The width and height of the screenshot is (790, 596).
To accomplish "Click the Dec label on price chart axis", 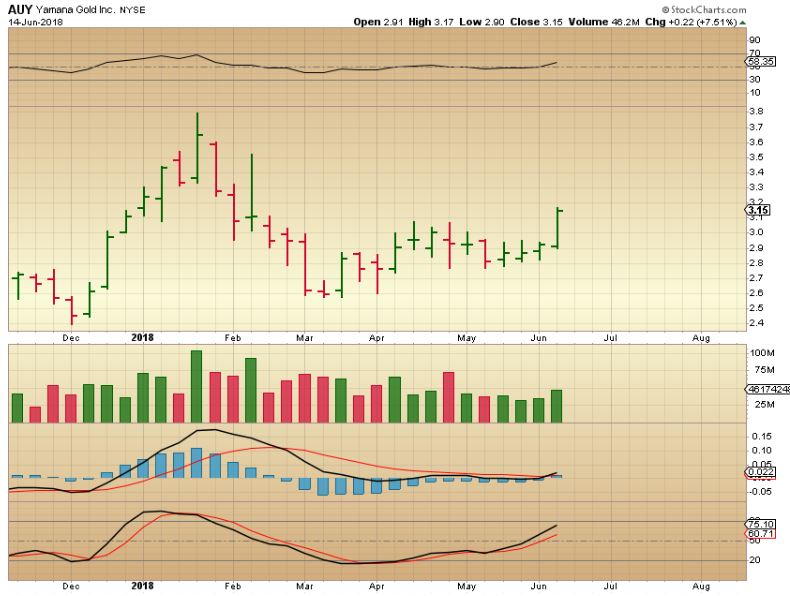I will coord(71,338).
